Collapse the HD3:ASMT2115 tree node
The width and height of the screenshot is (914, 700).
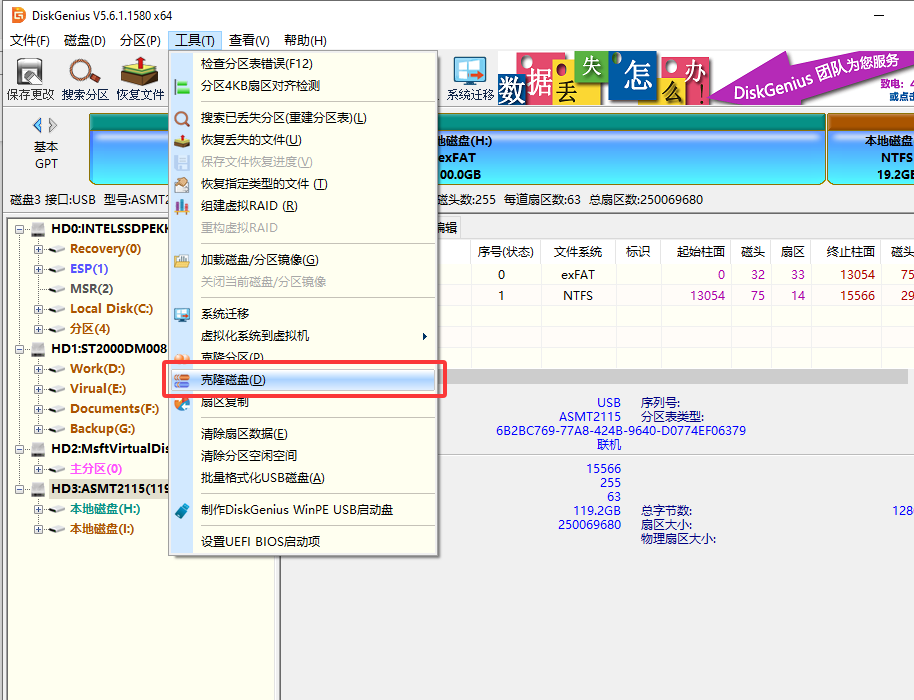(19, 490)
